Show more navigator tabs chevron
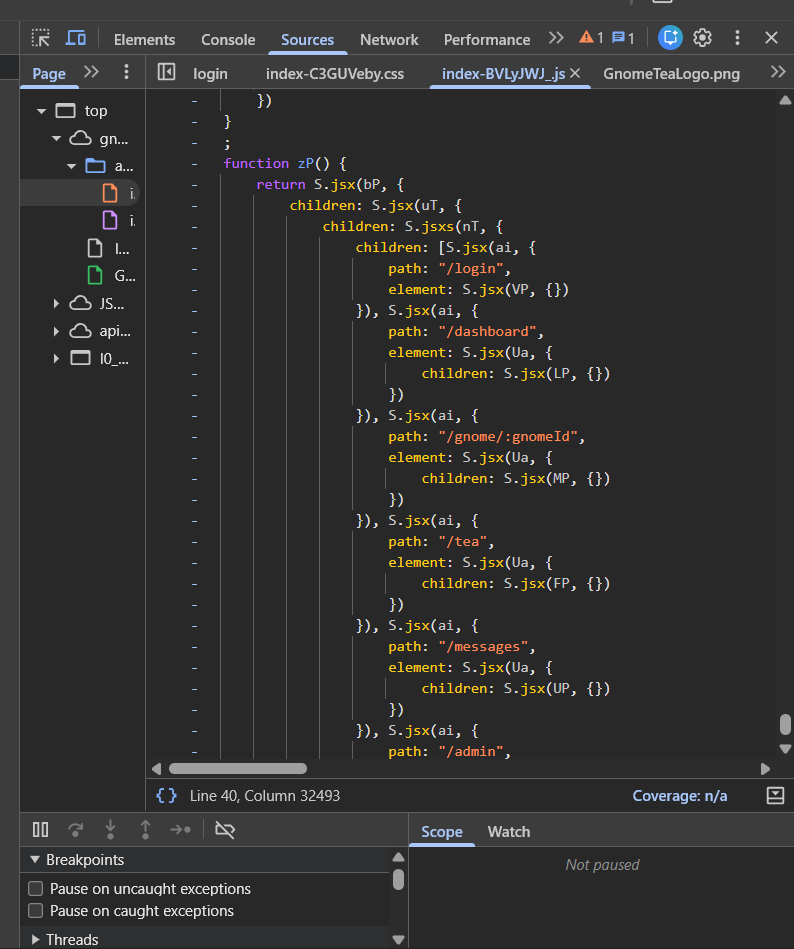Viewport: 794px width, 949px height. pos(91,72)
